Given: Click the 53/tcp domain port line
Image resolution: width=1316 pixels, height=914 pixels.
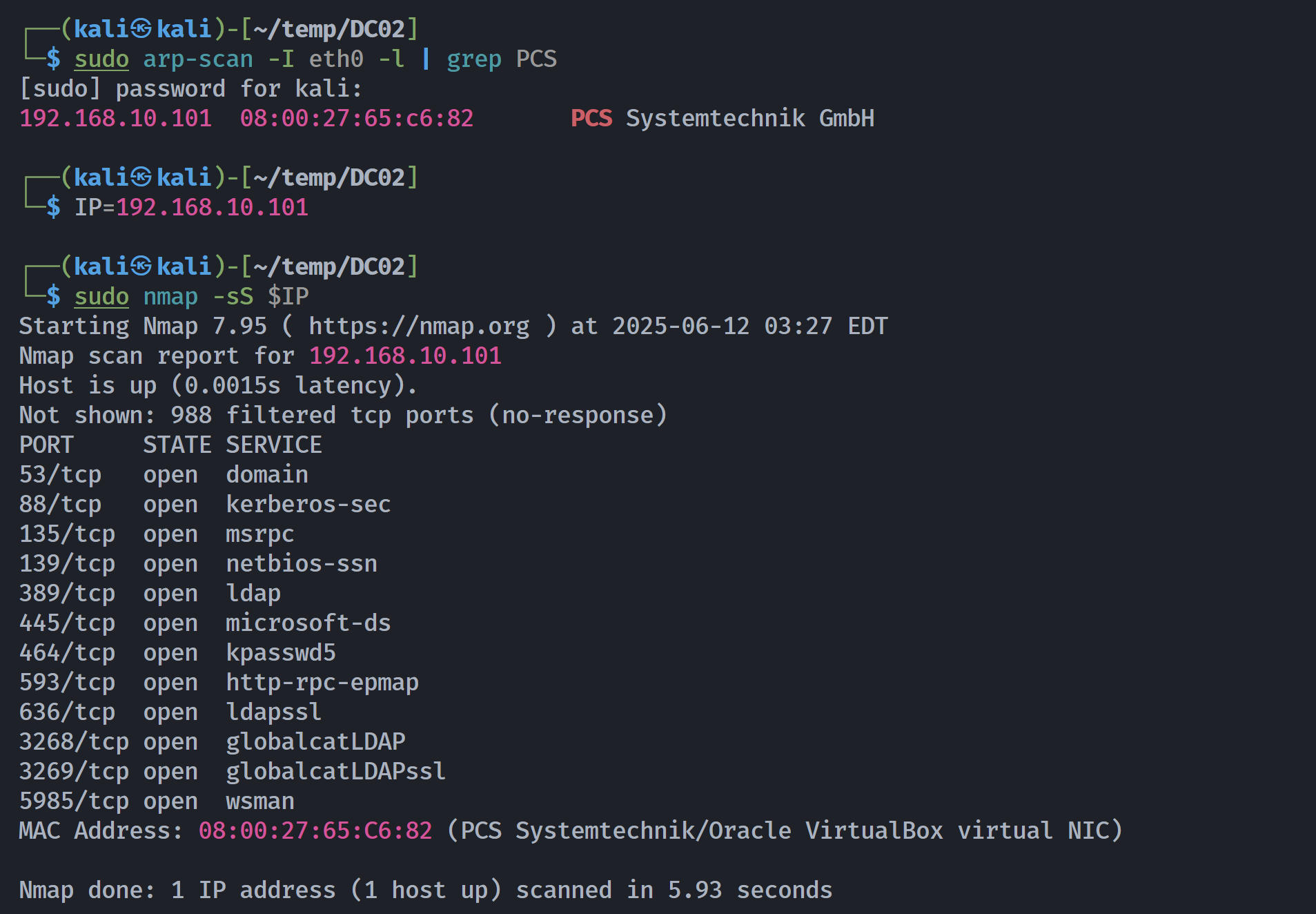Looking at the screenshot, I should tap(164, 474).
